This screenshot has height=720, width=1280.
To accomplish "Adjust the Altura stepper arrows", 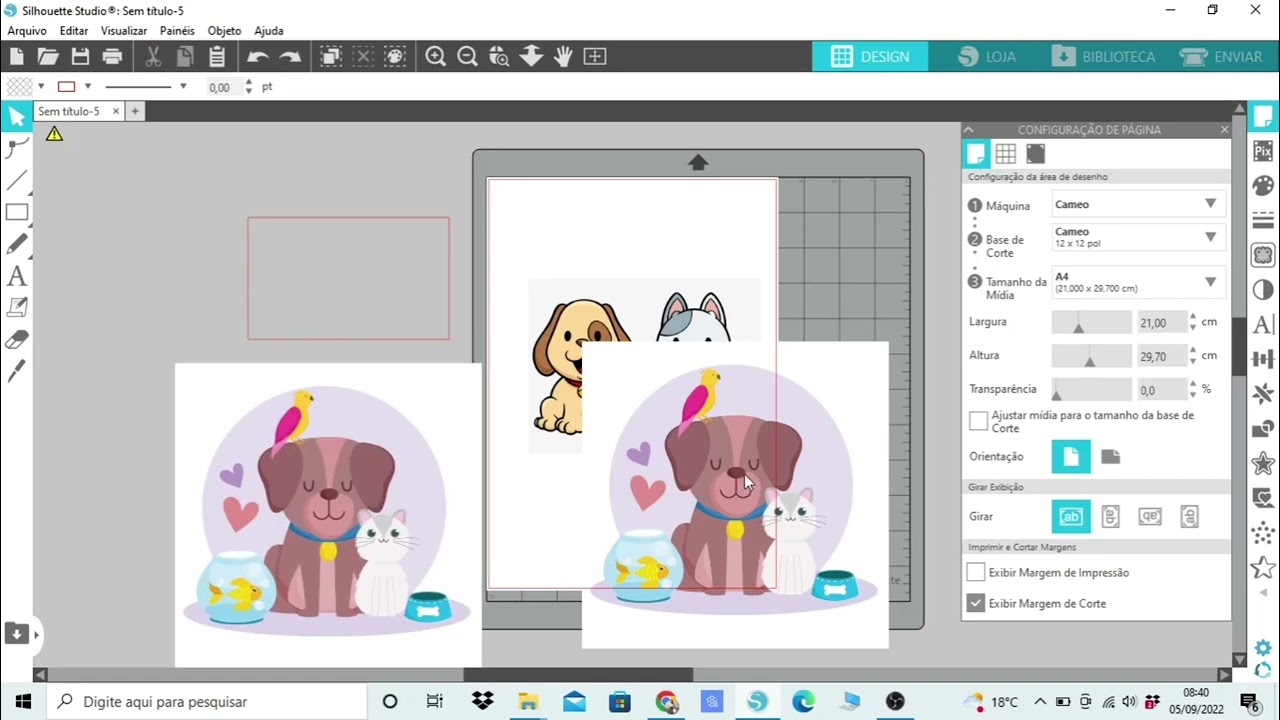I will coord(1191,356).
